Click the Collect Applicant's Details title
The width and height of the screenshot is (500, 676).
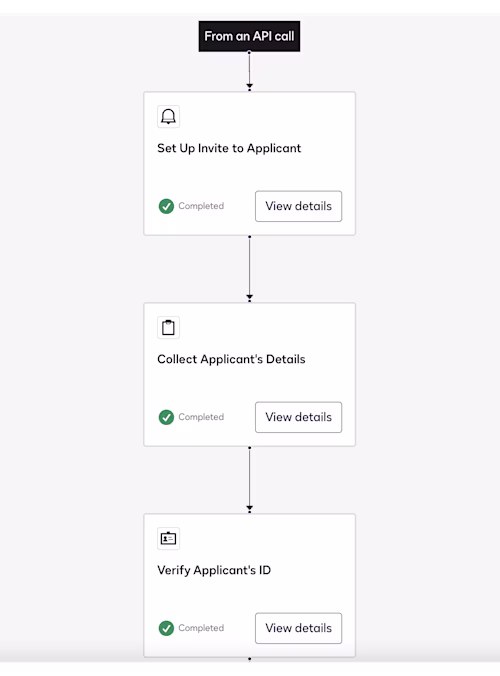point(231,359)
